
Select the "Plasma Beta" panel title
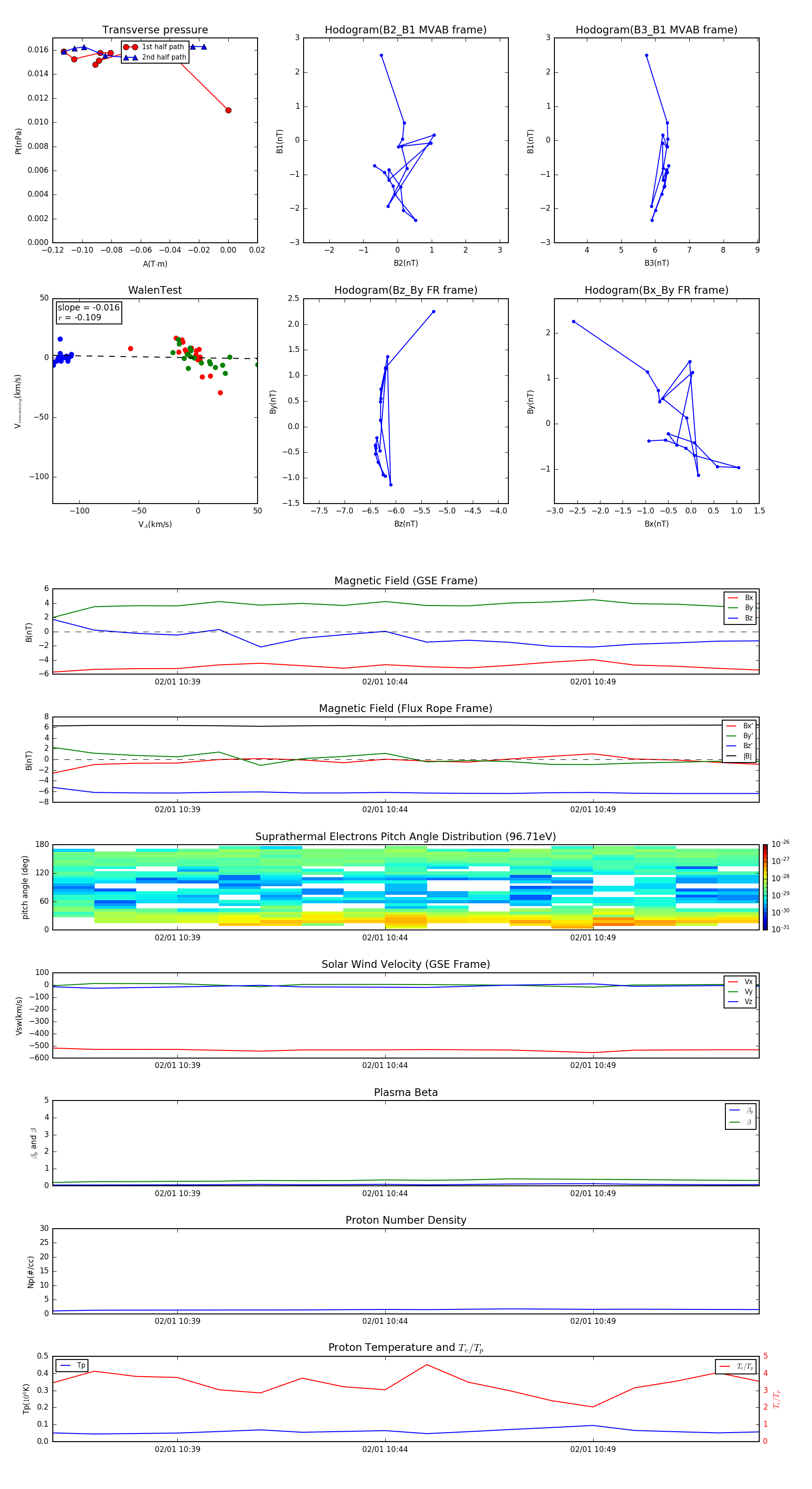[406, 1093]
